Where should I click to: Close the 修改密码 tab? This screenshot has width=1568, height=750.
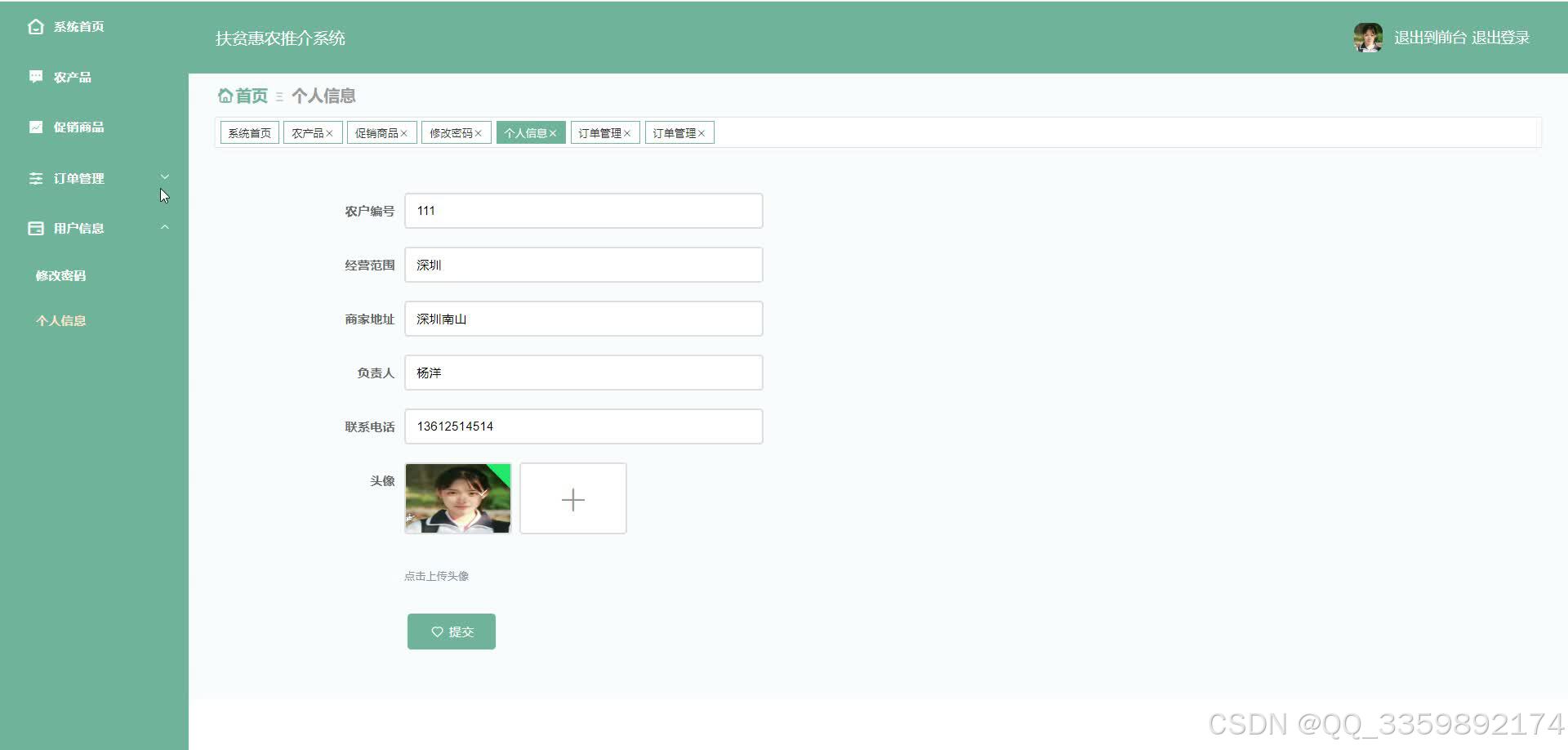[x=479, y=133]
